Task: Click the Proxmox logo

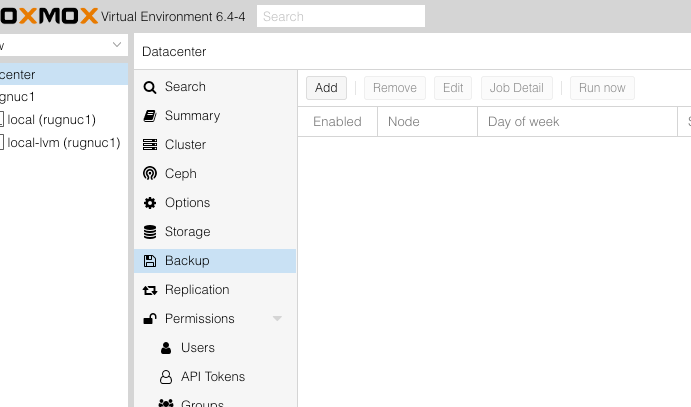Action: tap(49, 16)
